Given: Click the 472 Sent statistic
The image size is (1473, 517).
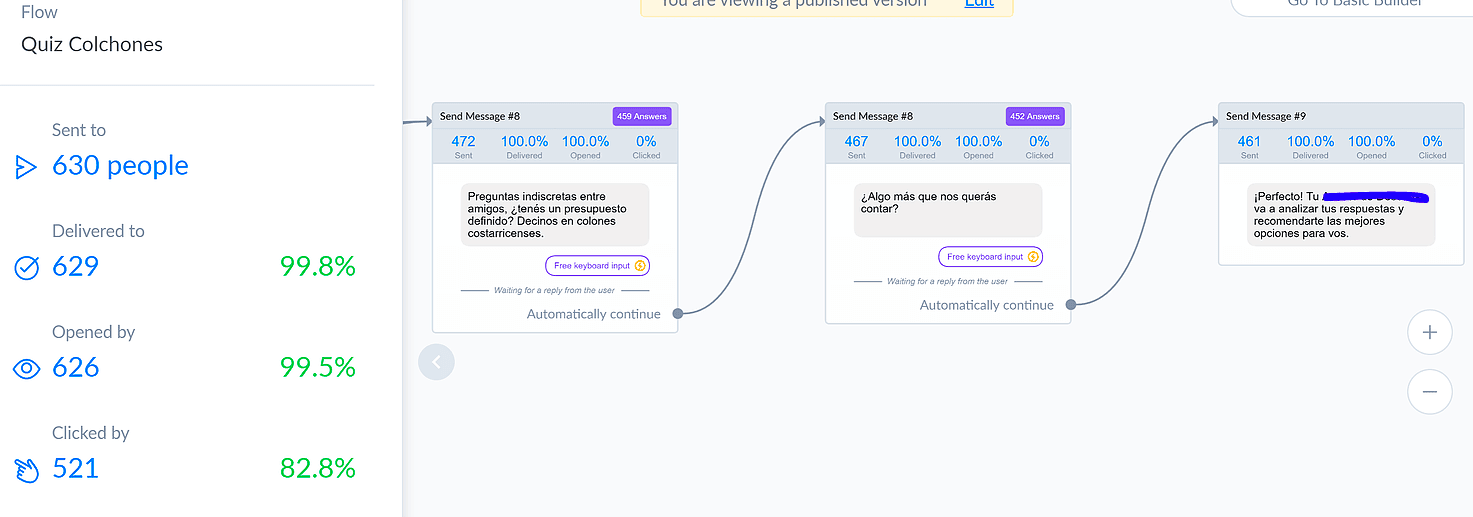Looking at the screenshot, I should tap(463, 146).
